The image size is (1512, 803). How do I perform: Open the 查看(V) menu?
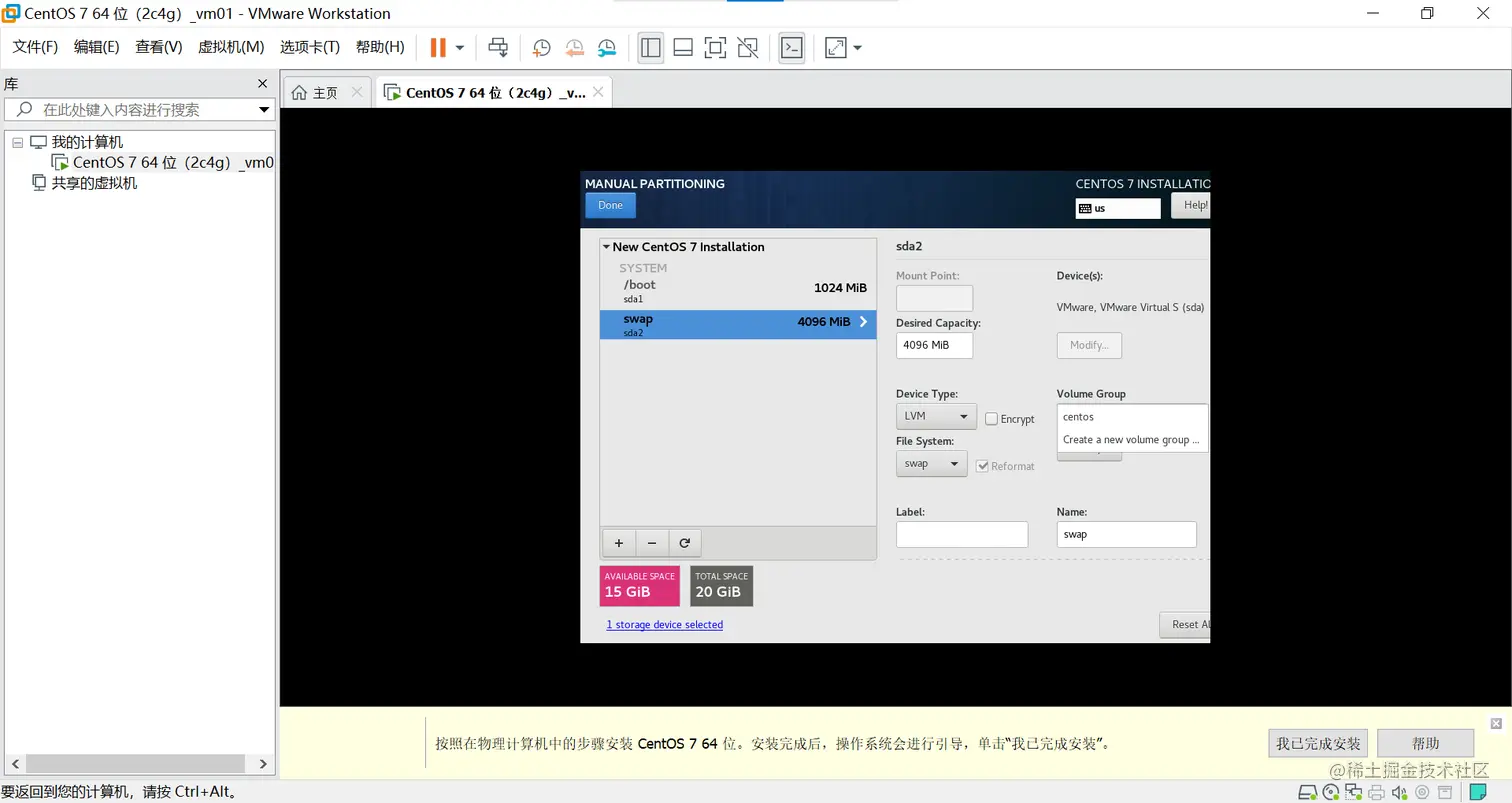point(159,47)
